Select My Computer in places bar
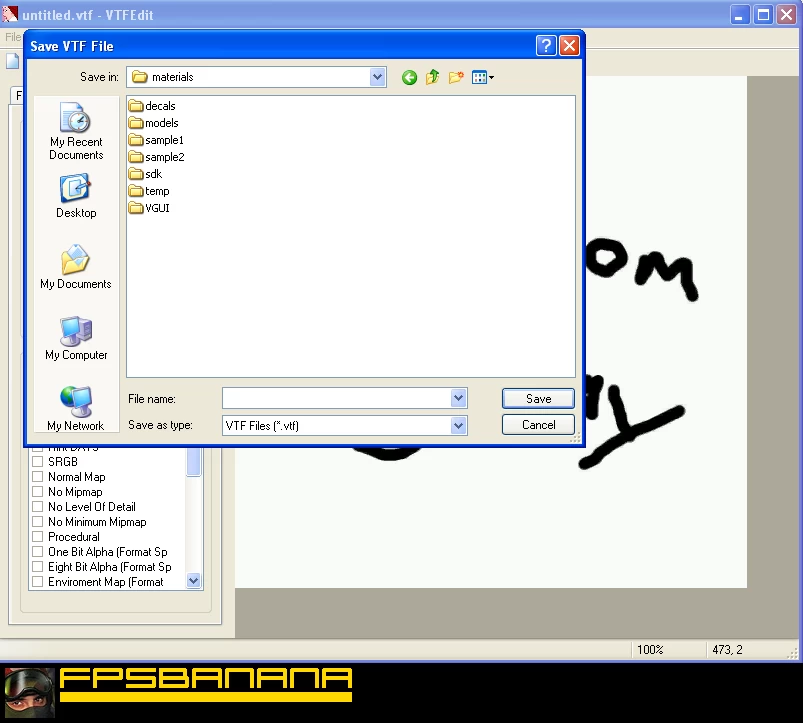The width and height of the screenshot is (803, 723). (x=76, y=338)
